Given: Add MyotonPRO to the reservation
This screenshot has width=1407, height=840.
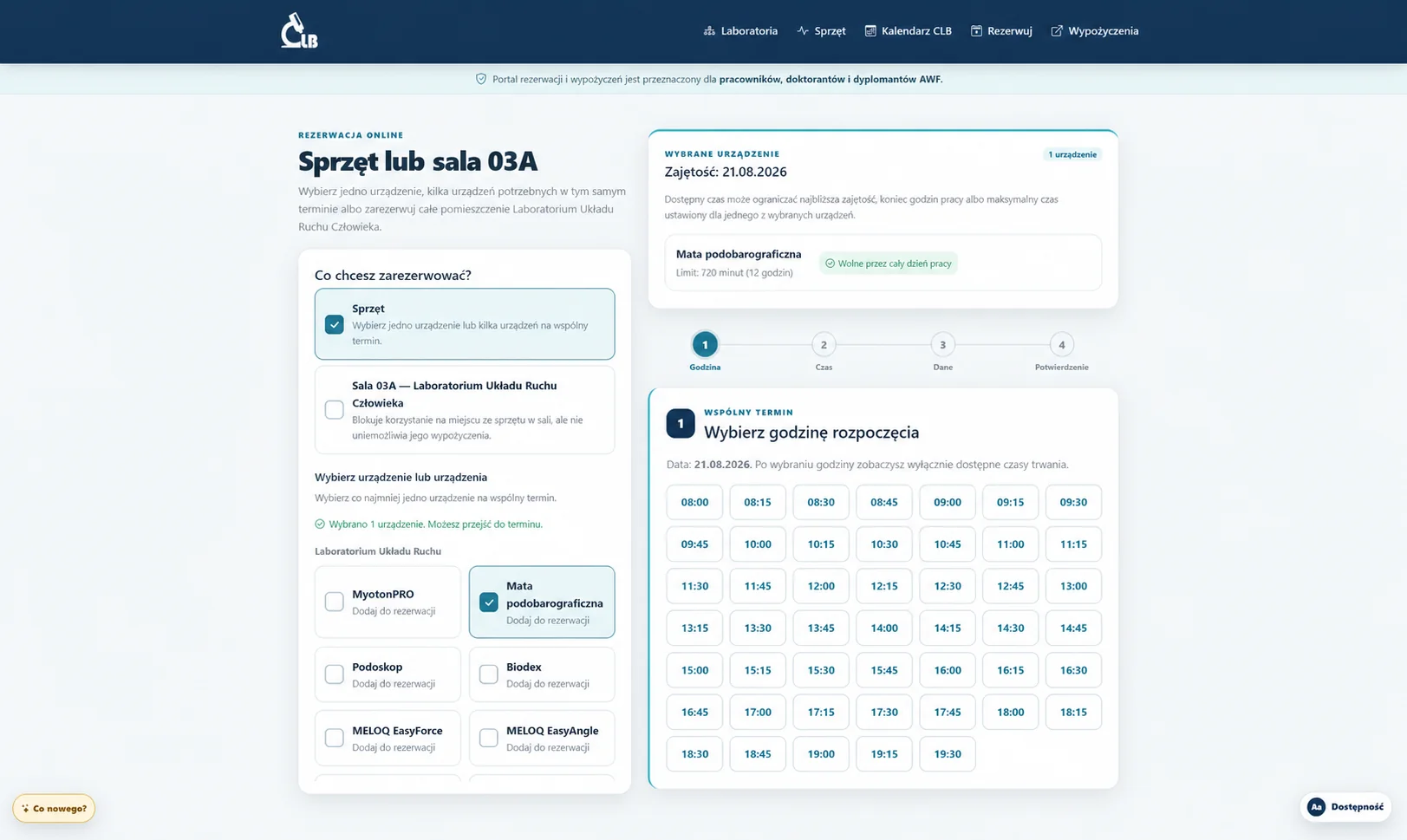Looking at the screenshot, I should tap(334, 602).
